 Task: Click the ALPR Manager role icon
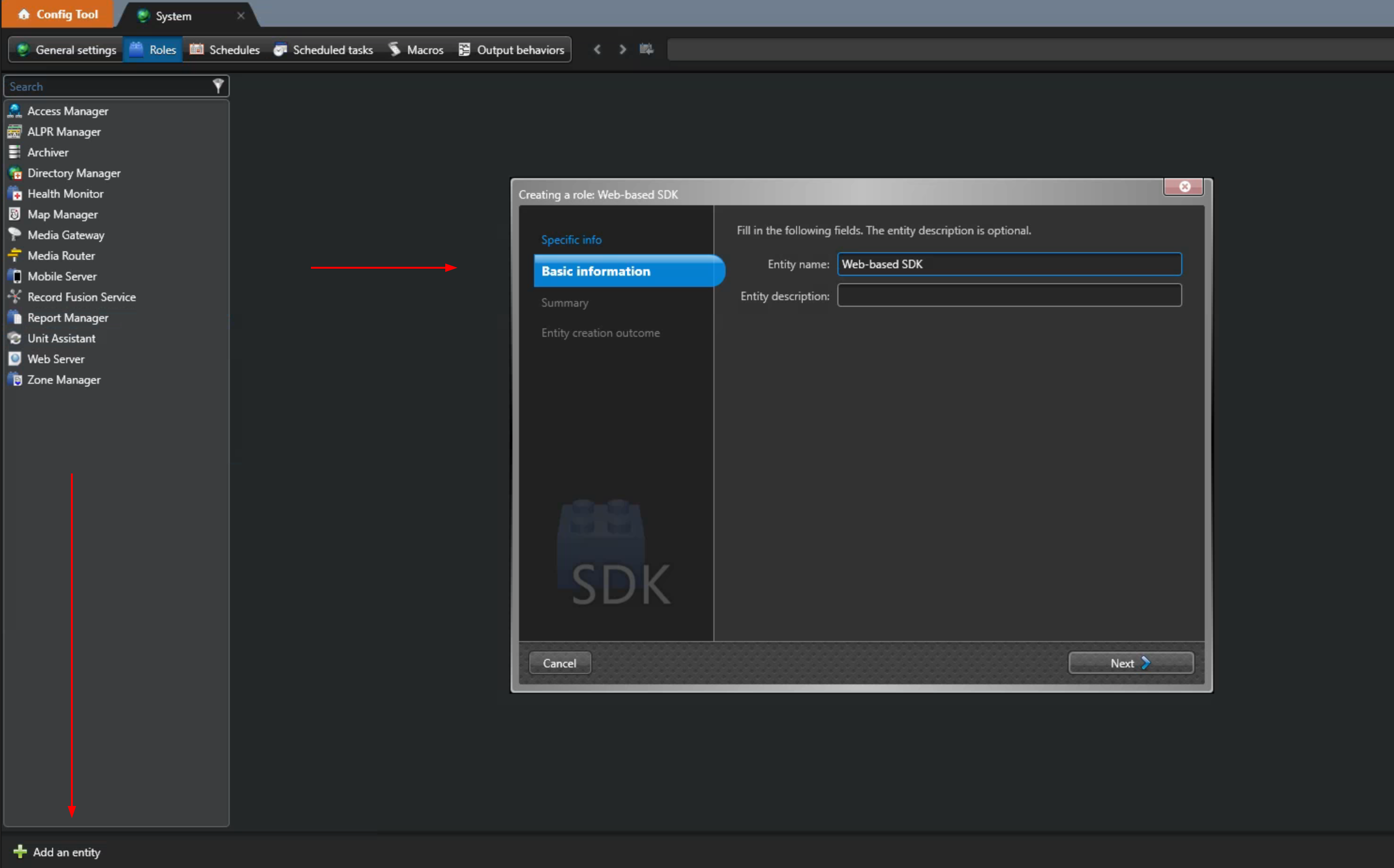(x=15, y=132)
